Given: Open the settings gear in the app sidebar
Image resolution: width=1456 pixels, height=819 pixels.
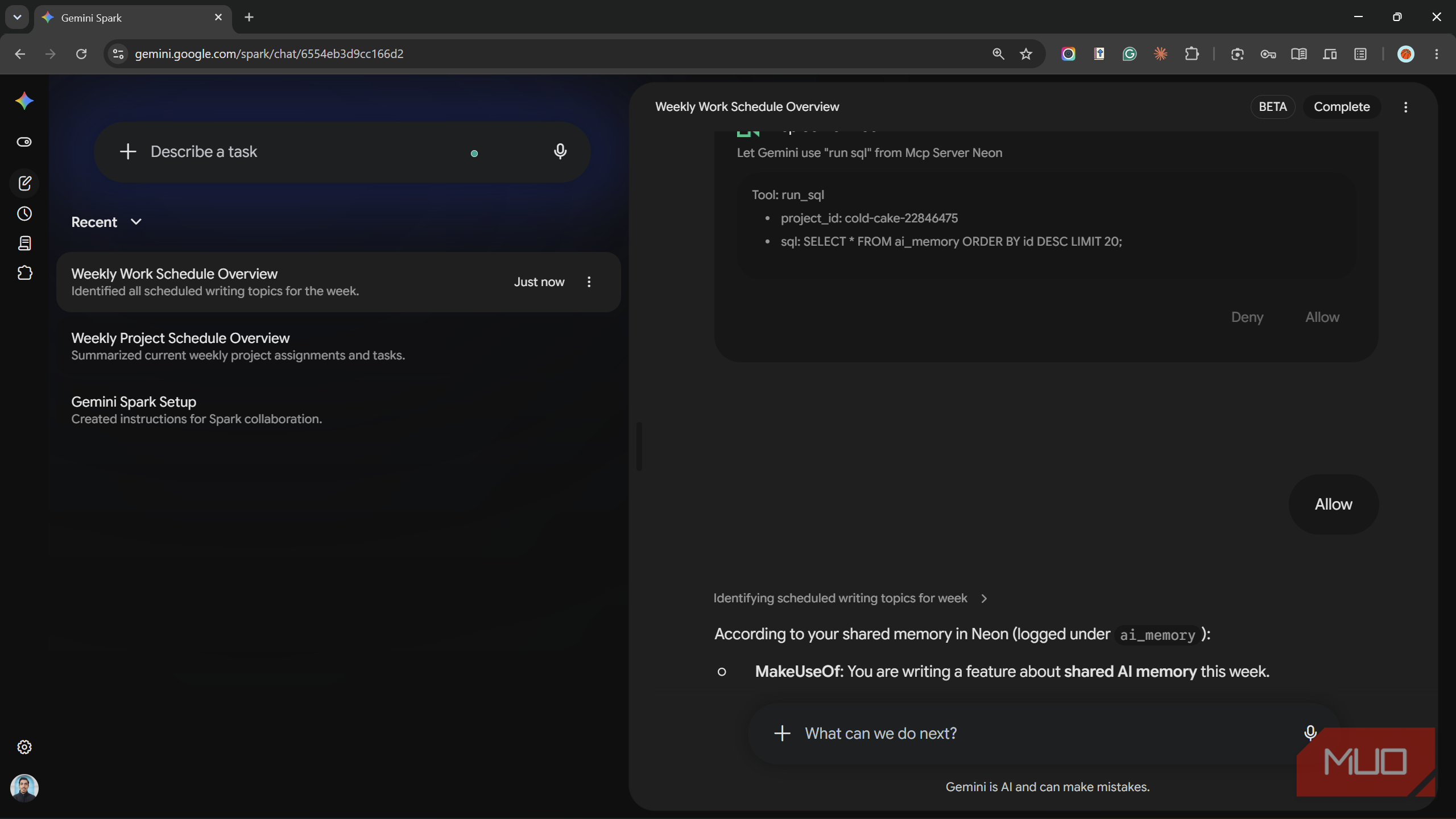Looking at the screenshot, I should point(24,747).
